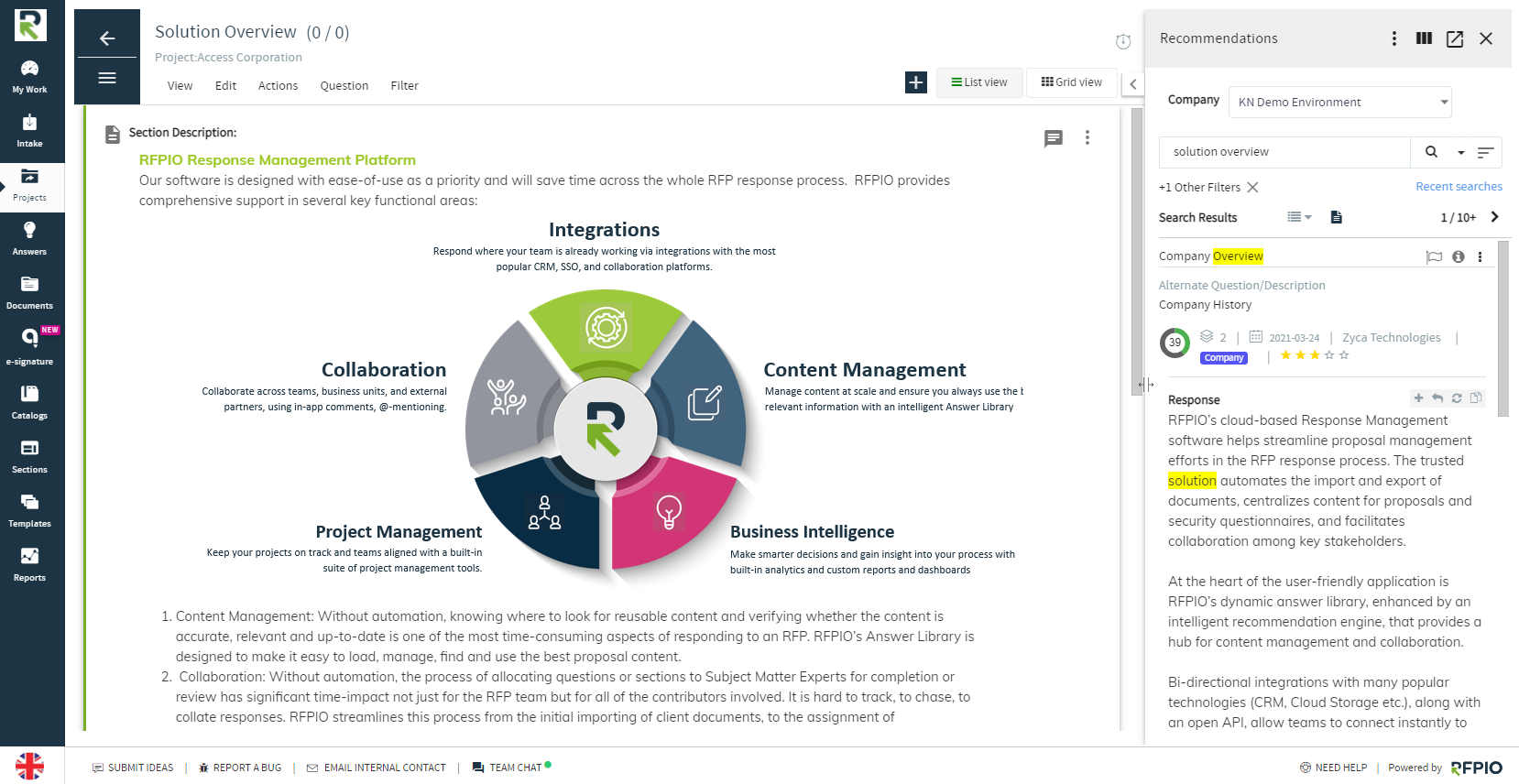Show info for Company Overview result

1459,257
